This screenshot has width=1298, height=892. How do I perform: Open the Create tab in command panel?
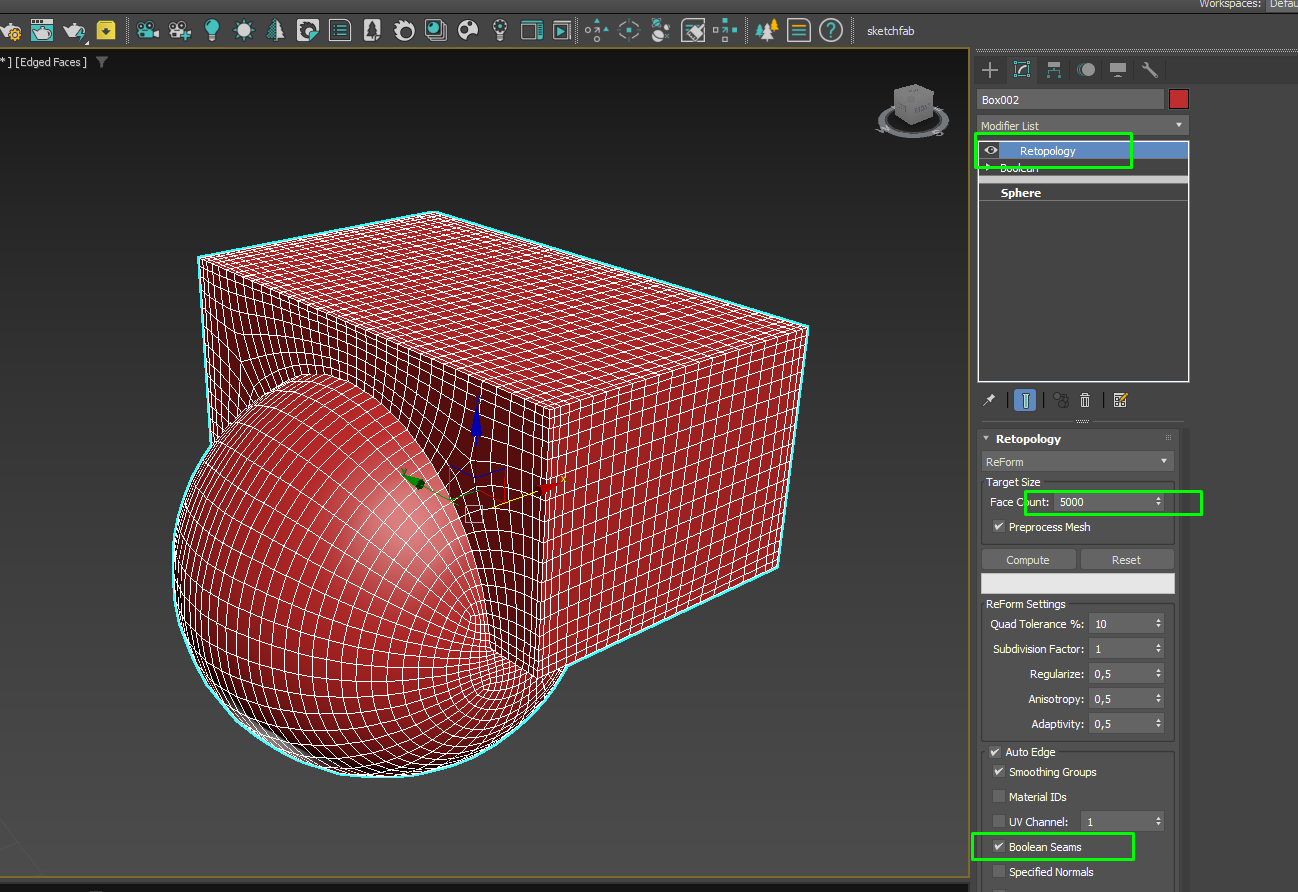pos(990,70)
